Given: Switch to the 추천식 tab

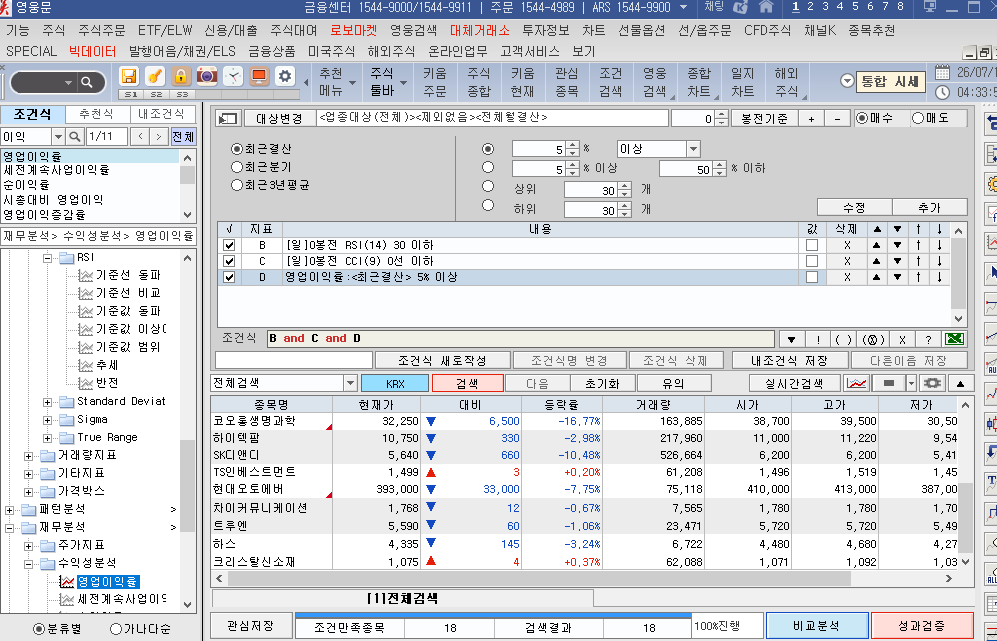Looking at the screenshot, I should [x=97, y=114].
